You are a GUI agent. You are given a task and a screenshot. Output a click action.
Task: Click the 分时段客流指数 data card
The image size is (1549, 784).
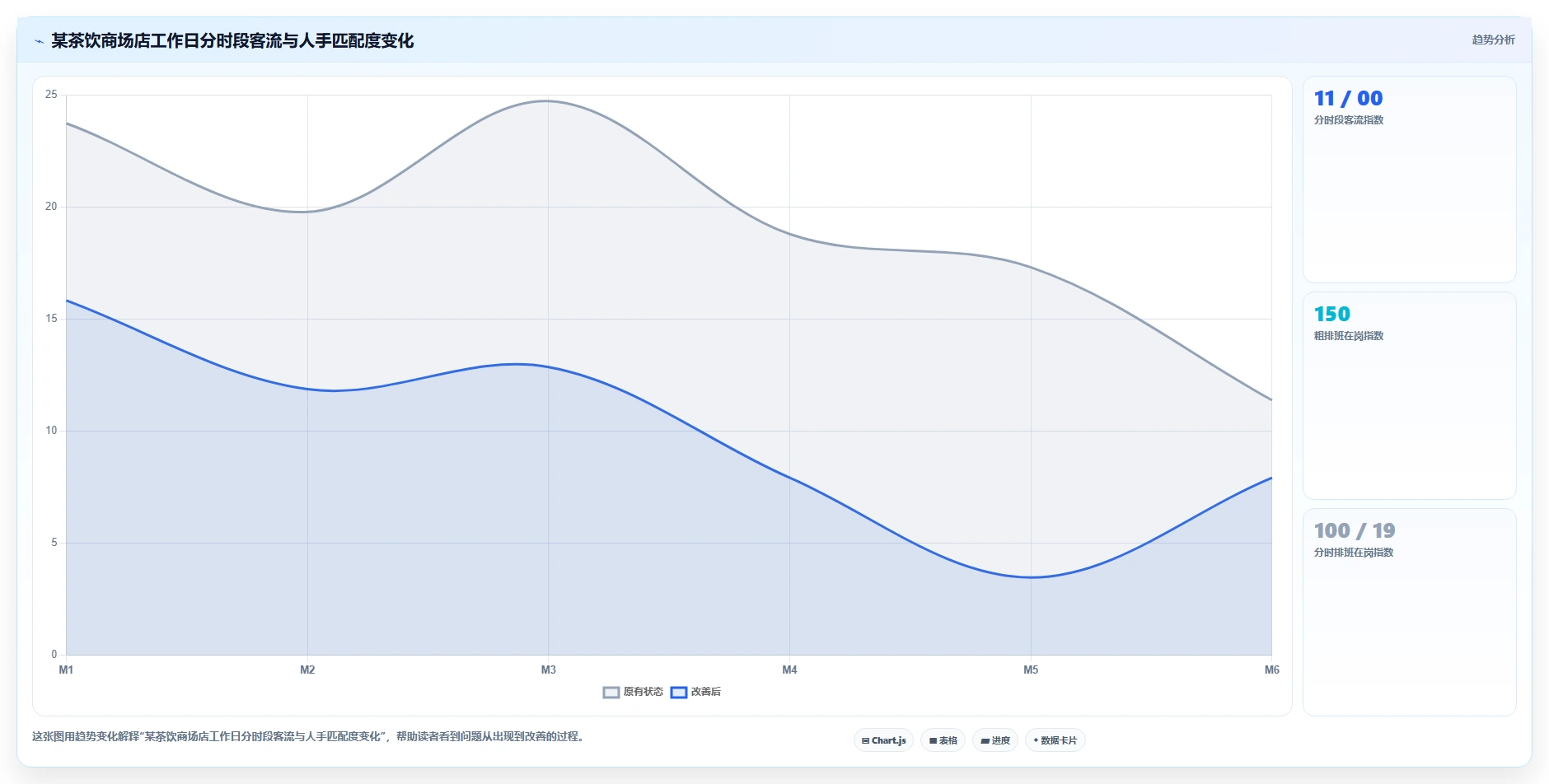click(1409, 180)
